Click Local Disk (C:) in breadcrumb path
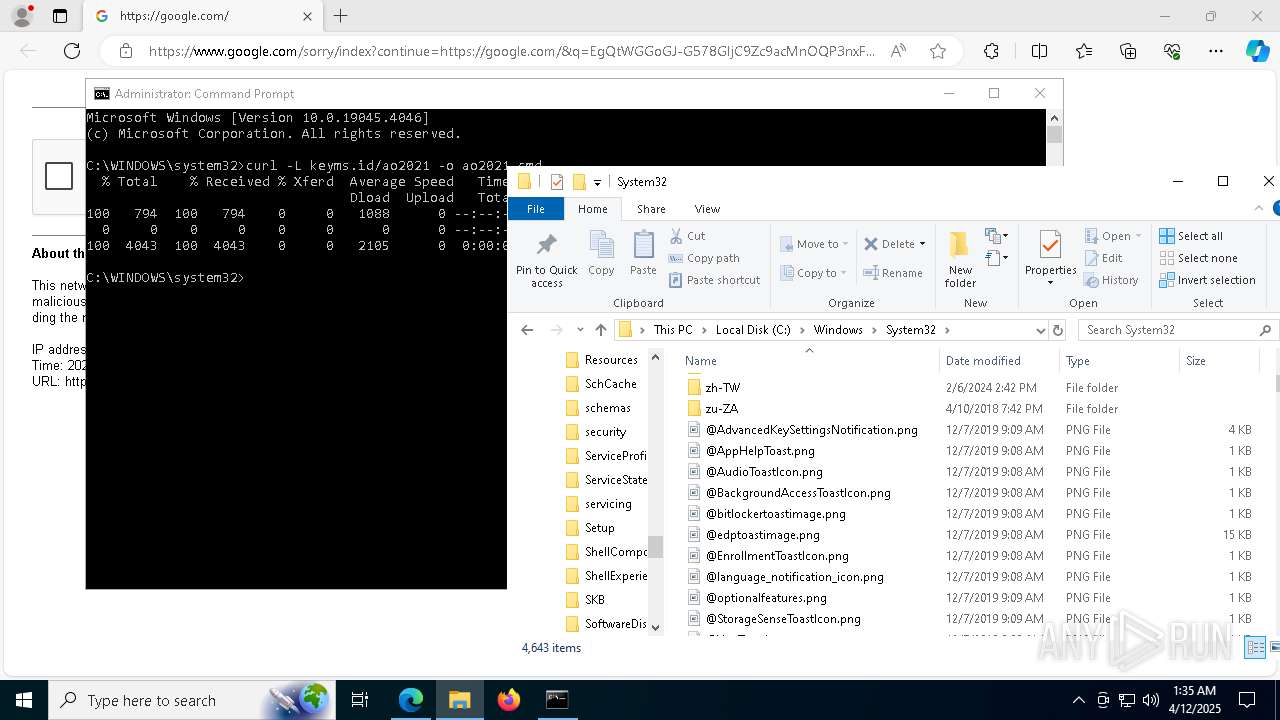1280x720 pixels. point(753,330)
